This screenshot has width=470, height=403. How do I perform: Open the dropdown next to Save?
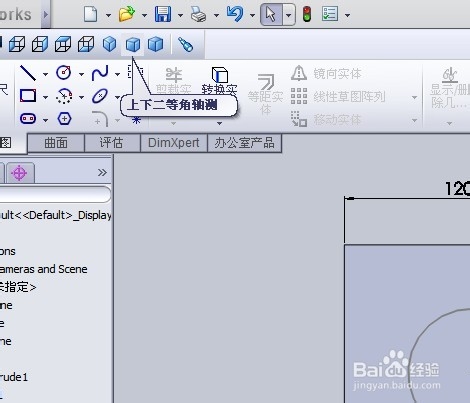click(x=180, y=15)
